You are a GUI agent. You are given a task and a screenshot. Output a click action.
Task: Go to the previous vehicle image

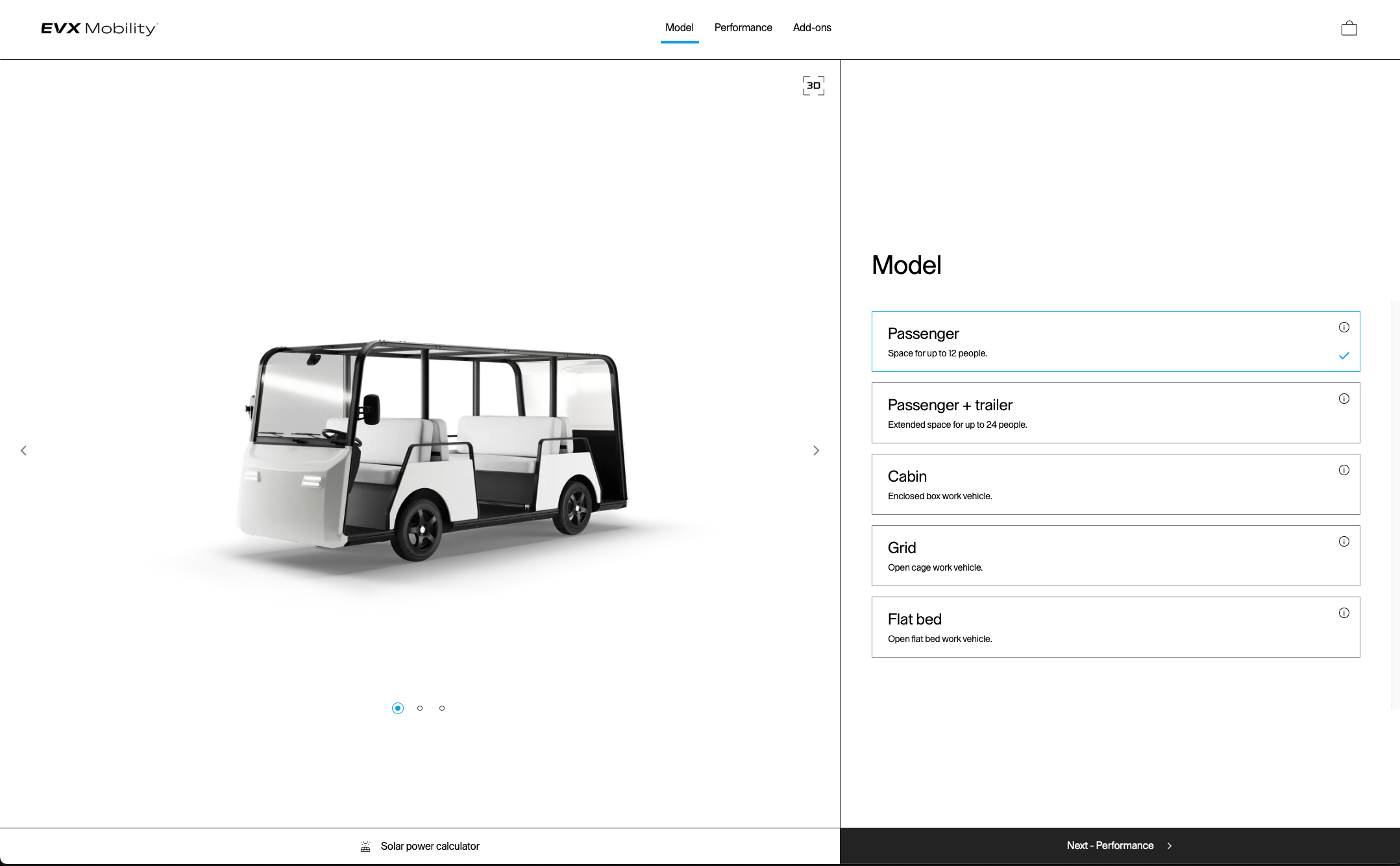tap(23, 451)
